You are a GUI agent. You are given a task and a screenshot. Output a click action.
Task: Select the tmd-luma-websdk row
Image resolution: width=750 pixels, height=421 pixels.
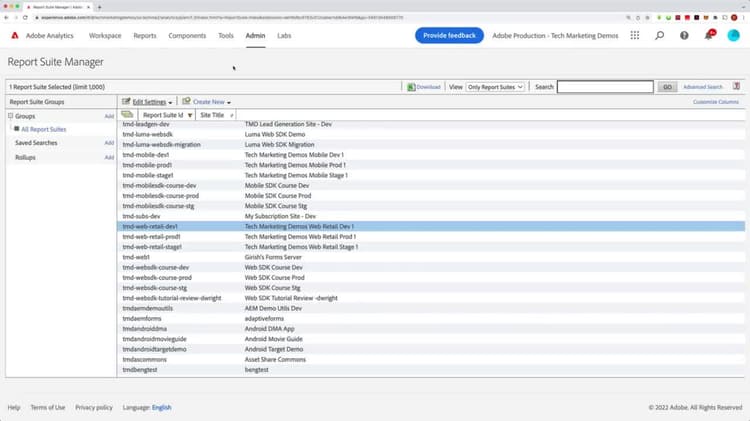coord(431,134)
